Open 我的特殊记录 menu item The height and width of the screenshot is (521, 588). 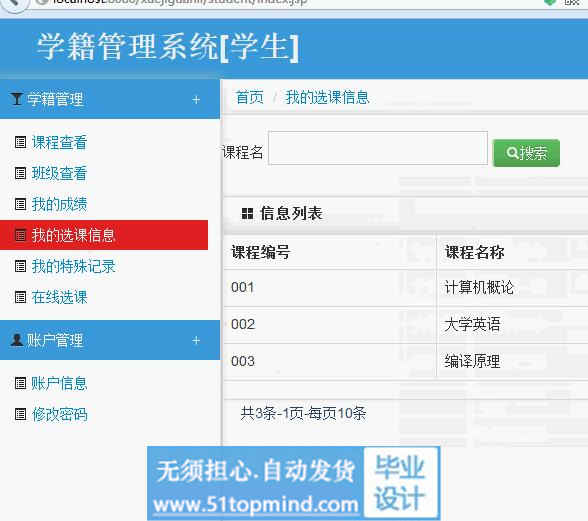[74, 266]
